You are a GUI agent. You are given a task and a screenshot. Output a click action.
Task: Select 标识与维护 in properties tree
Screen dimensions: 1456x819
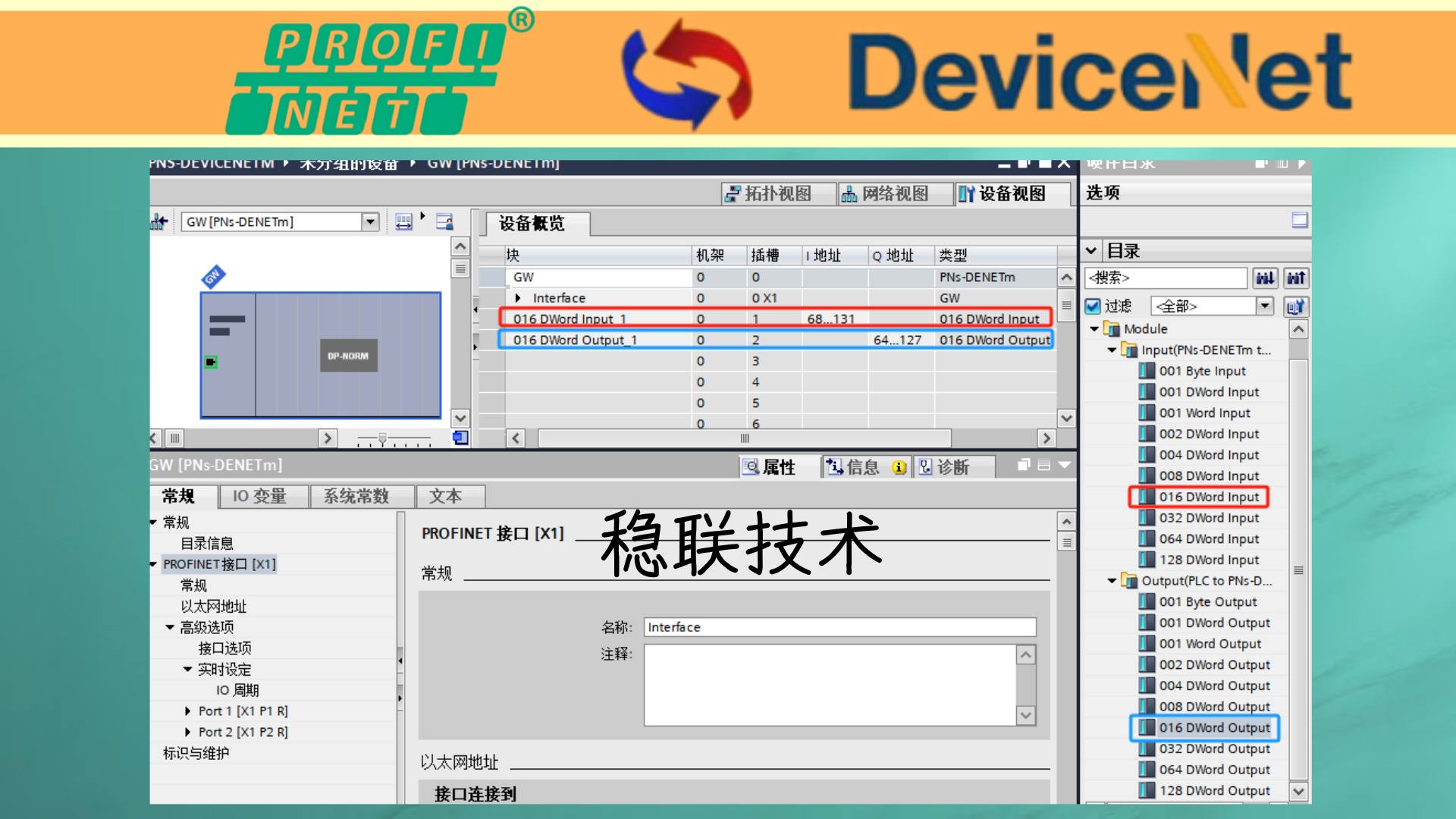pyautogui.click(x=196, y=753)
